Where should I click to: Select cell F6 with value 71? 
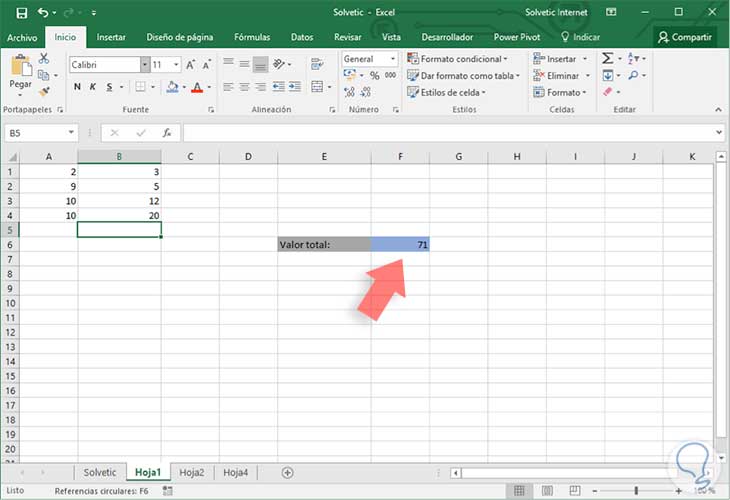click(x=400, y=244)
